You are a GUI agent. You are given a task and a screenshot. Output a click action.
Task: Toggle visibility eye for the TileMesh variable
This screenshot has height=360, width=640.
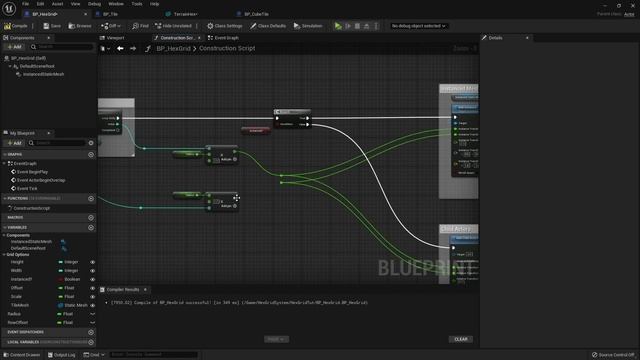point(93,305)
